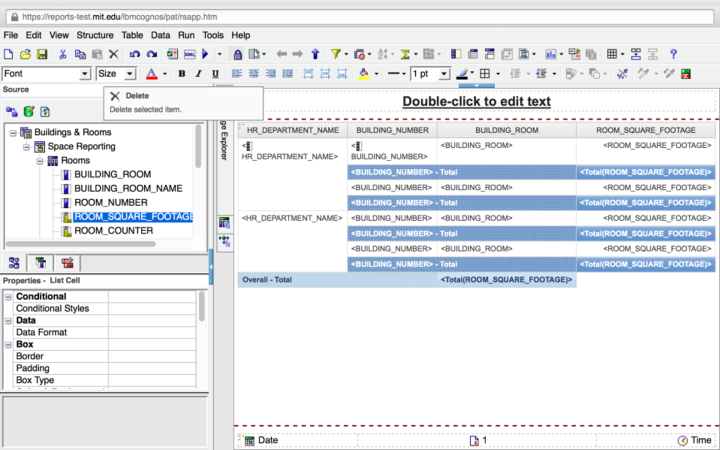Image resolution: width=720 pixels, height=450 pixels.
Task: Open the Structure menu
Action: [x=95, y=35]
